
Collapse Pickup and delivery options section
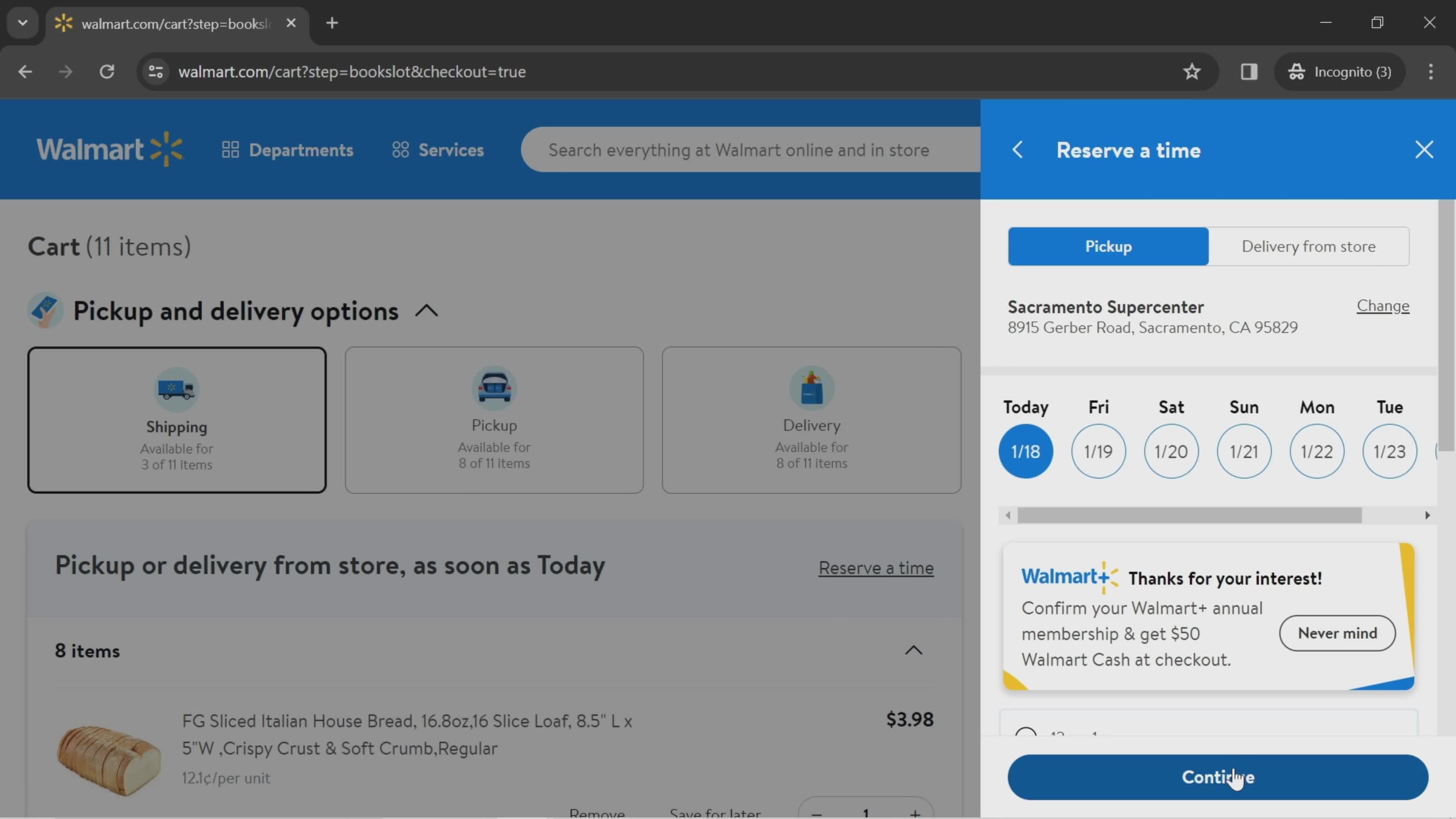coord(427,311)
